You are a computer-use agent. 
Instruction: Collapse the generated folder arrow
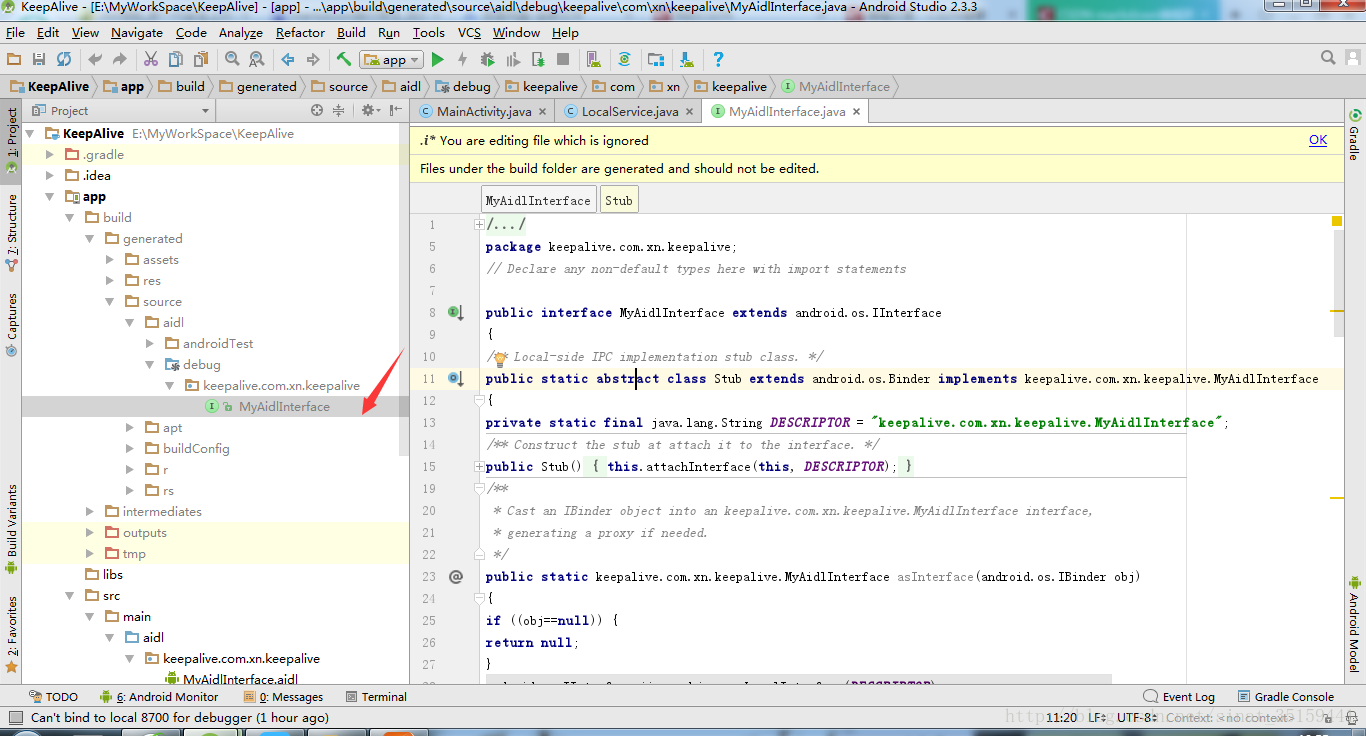[x=90, y=238]
